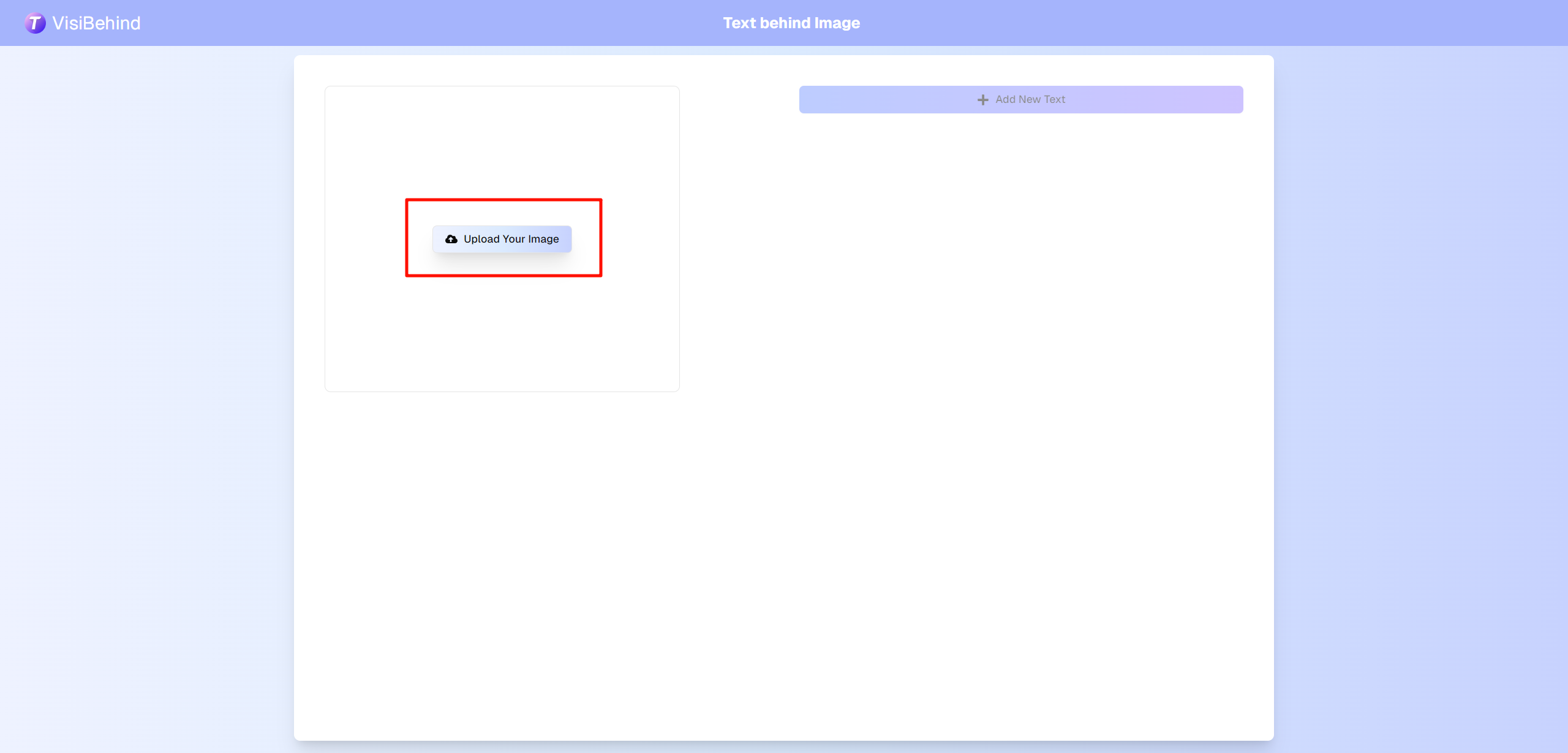Click the Text behind Image header title
1568x753 pixels.
(x=791, y=23)
